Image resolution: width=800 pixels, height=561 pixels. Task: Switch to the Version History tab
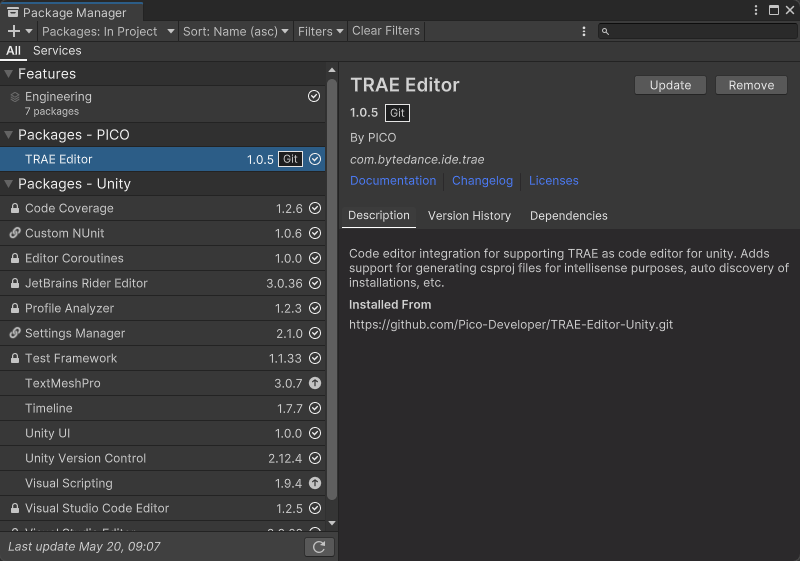469,216
